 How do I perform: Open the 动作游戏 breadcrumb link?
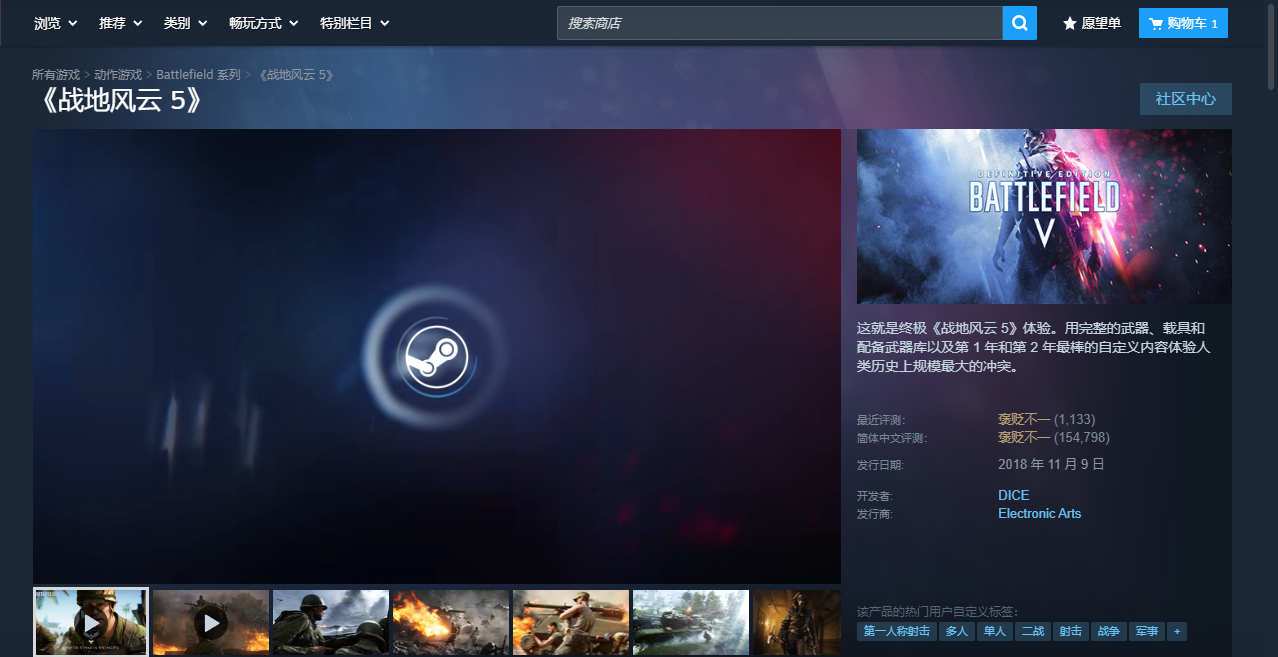tap(118, 75)
